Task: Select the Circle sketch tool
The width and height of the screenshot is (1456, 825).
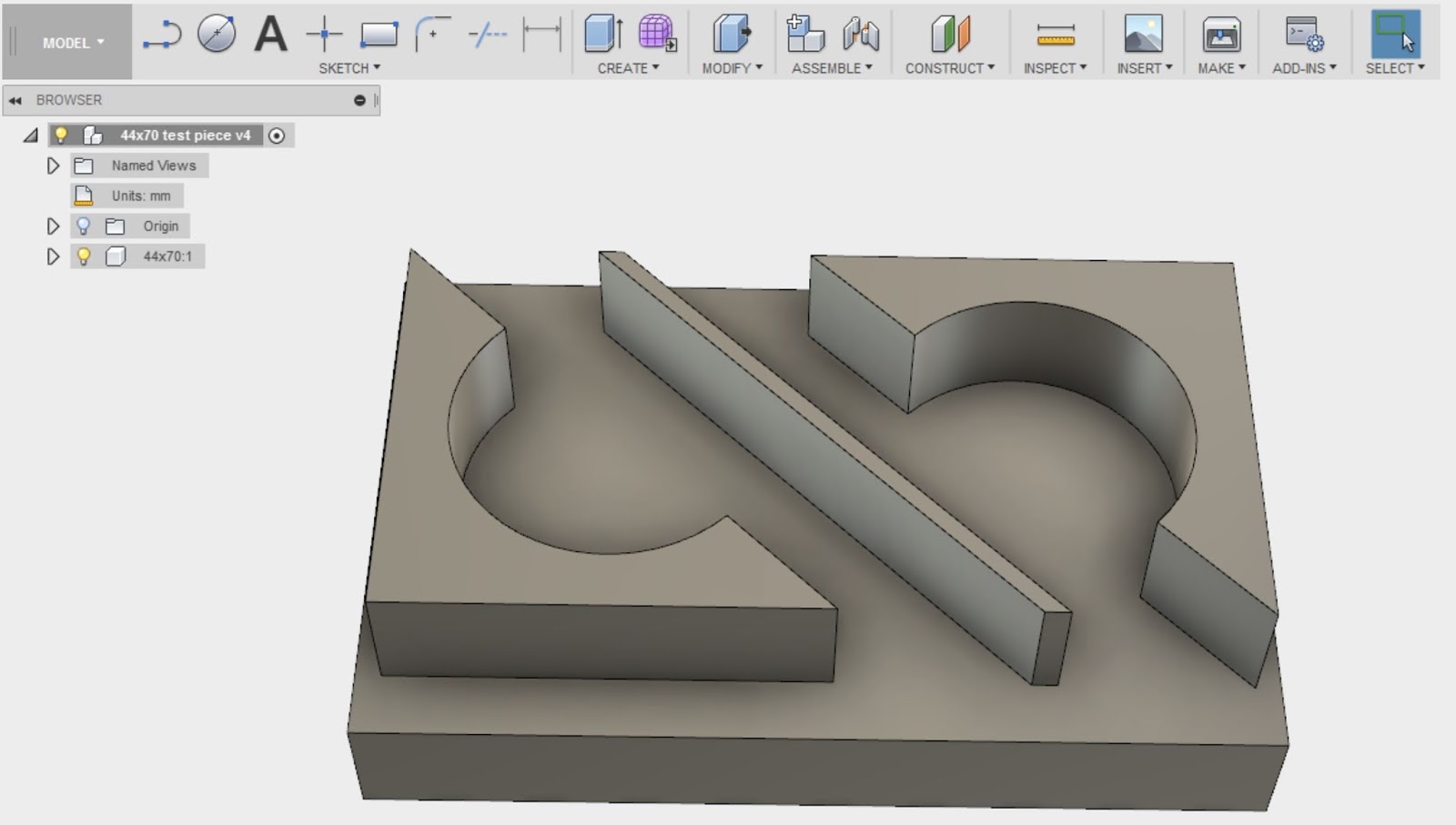Action: [216, 33]
